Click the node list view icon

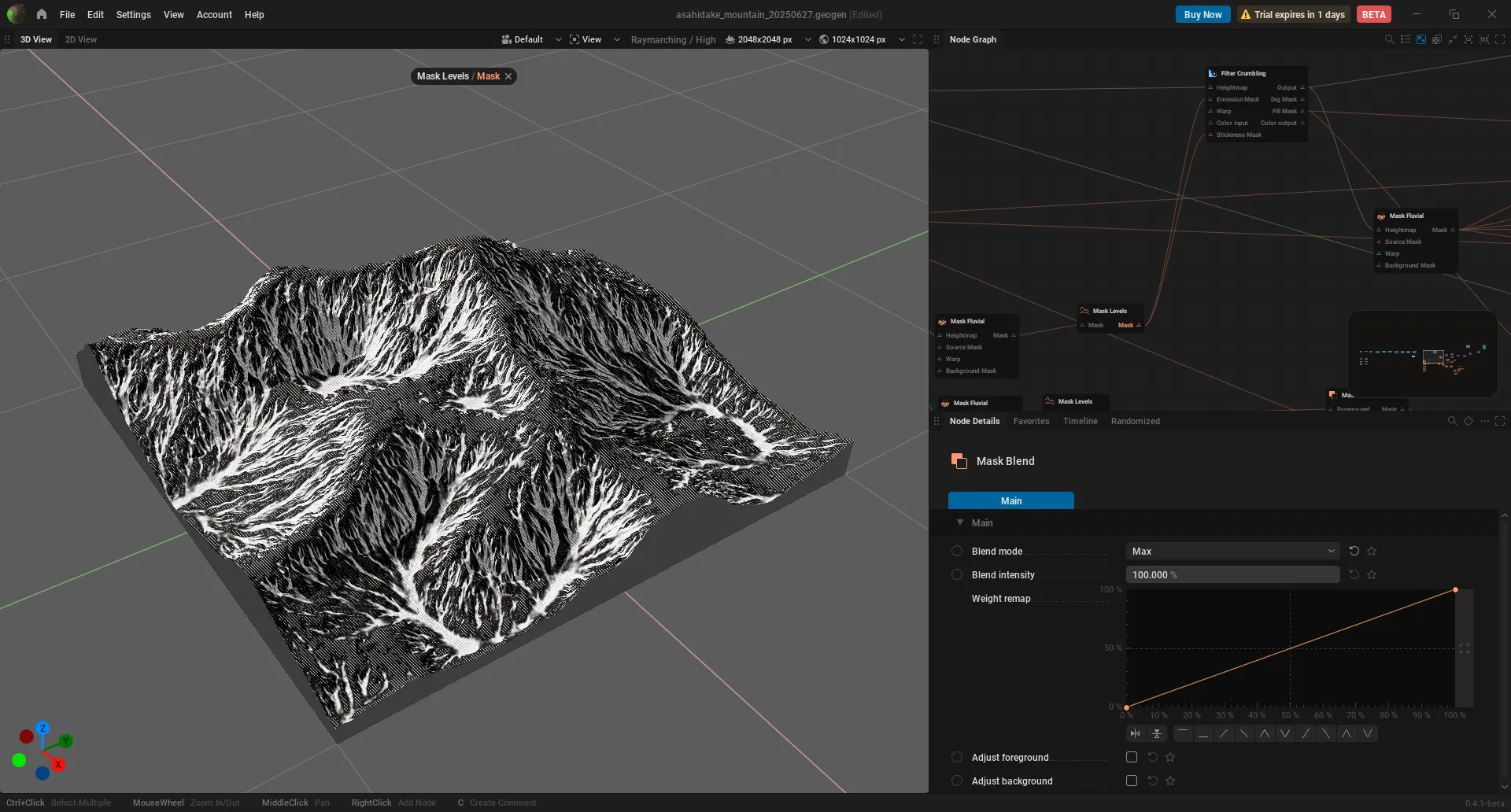tap(1405, 39)
